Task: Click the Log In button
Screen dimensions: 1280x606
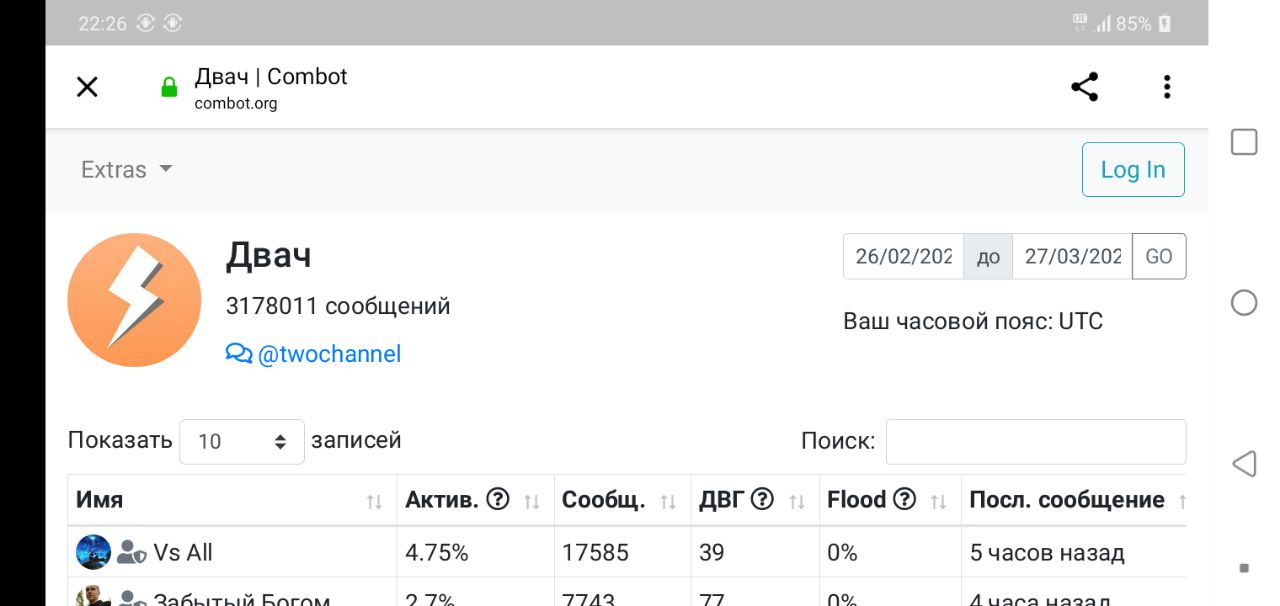Action: pos(1133,170)
